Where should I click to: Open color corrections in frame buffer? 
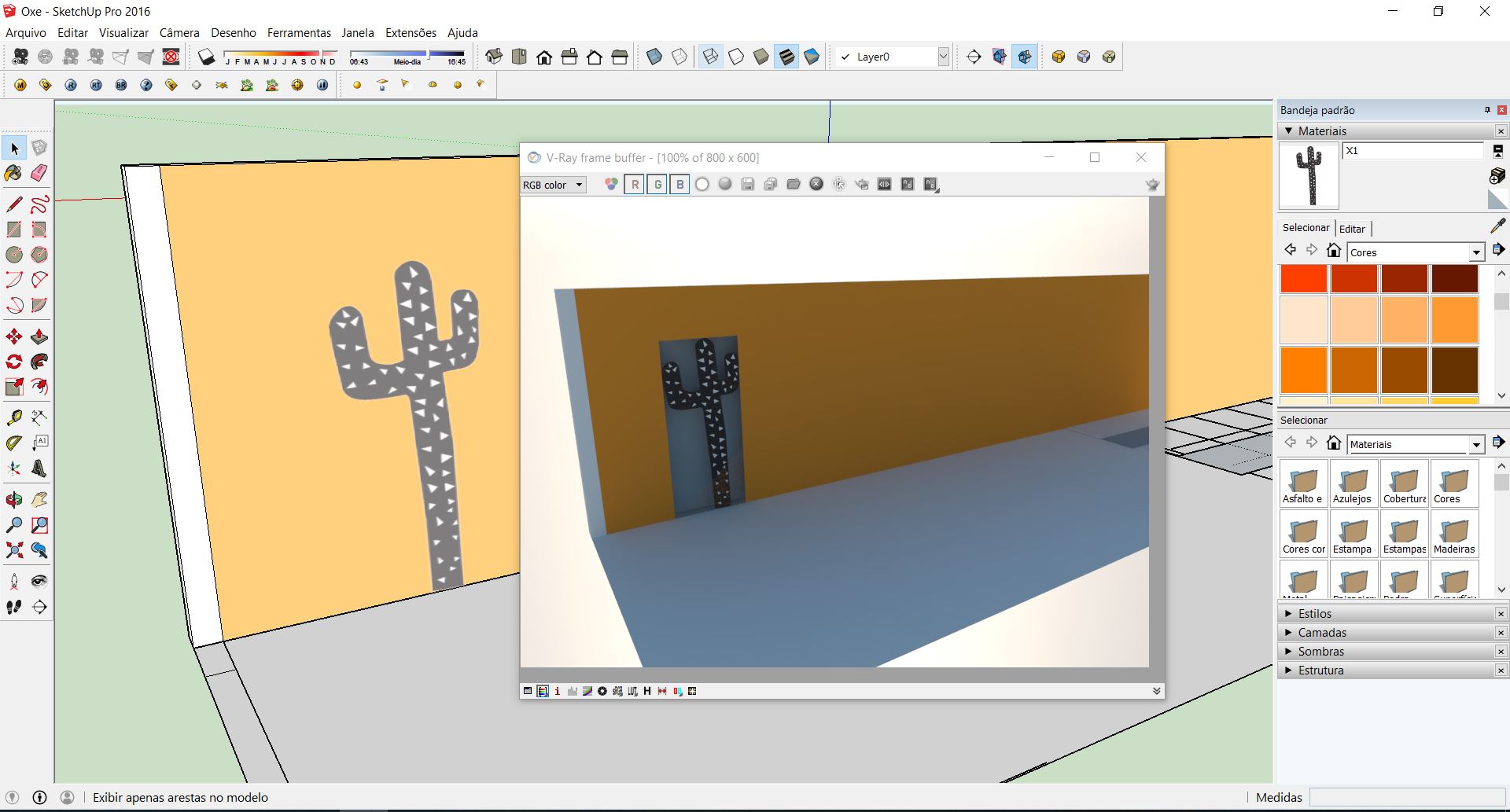[x=528, y=691]
